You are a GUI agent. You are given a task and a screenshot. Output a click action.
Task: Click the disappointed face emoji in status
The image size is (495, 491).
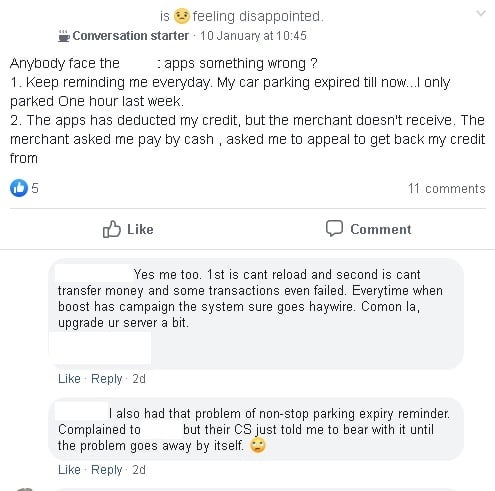point(182,16)
